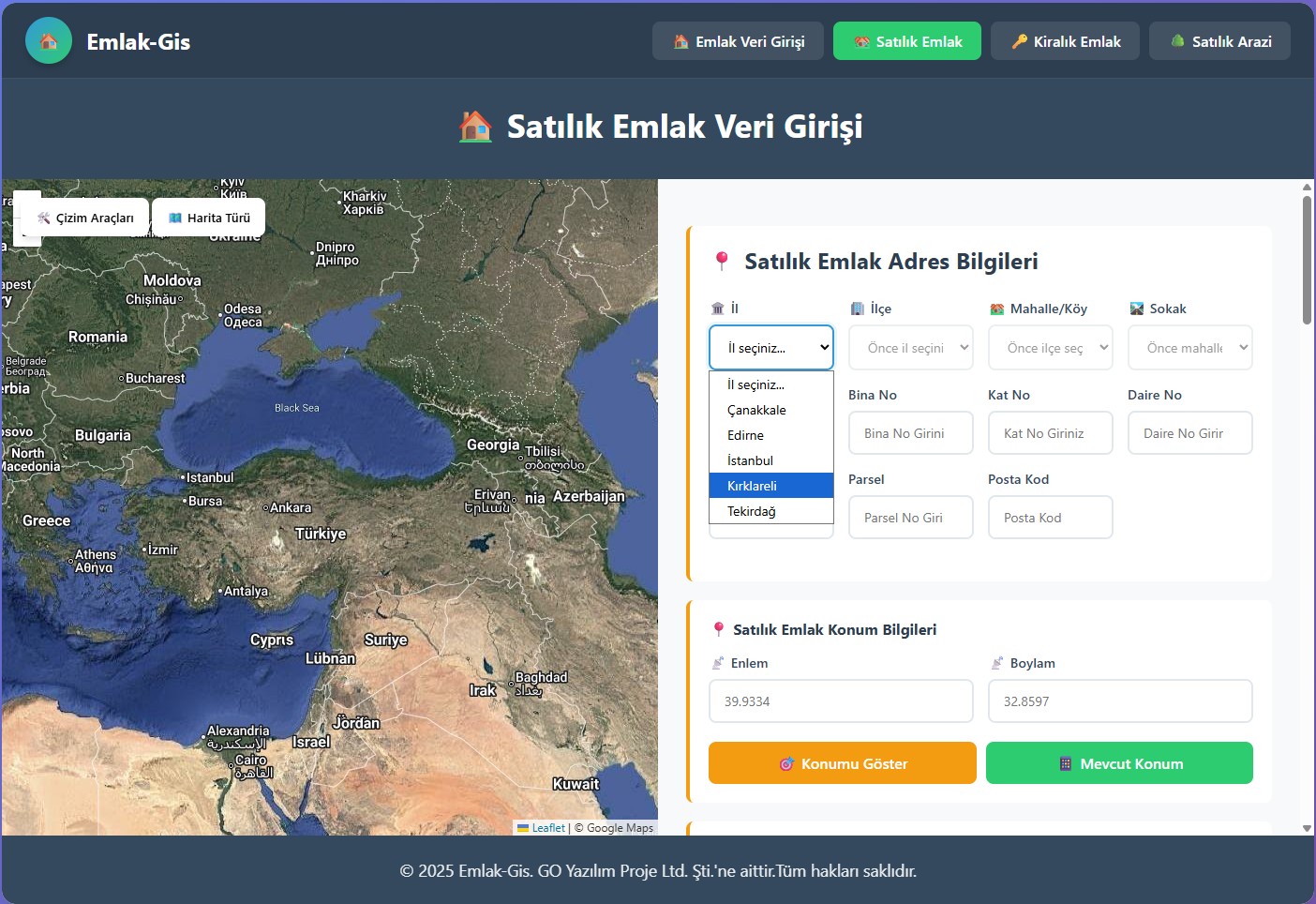1316x904 pixels.
Task: Focus the Enlem latitude input field
Action: click(841, 701)
